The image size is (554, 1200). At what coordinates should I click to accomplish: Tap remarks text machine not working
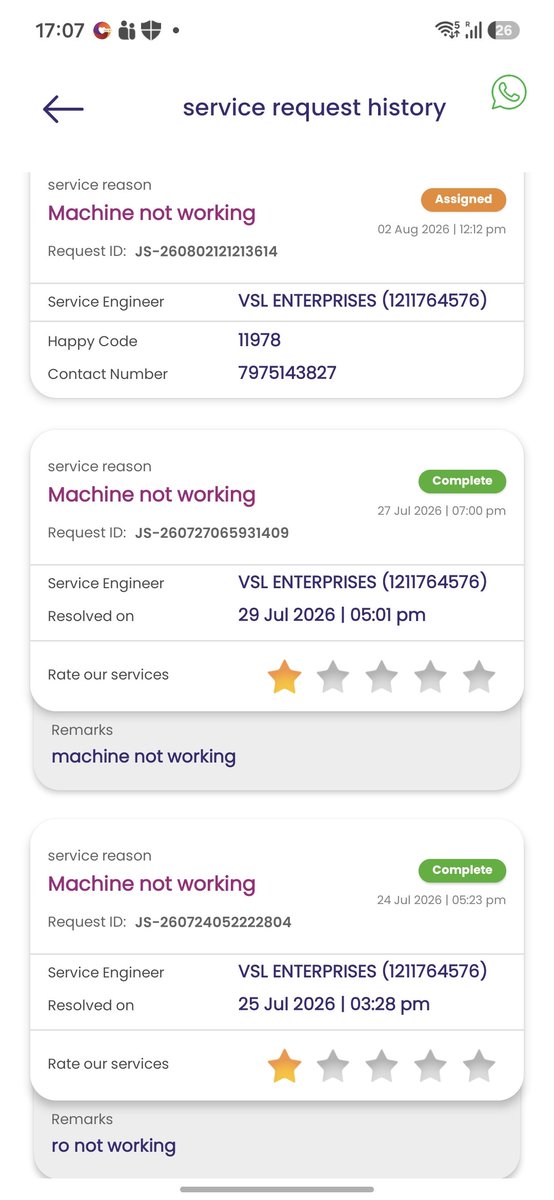143,757
